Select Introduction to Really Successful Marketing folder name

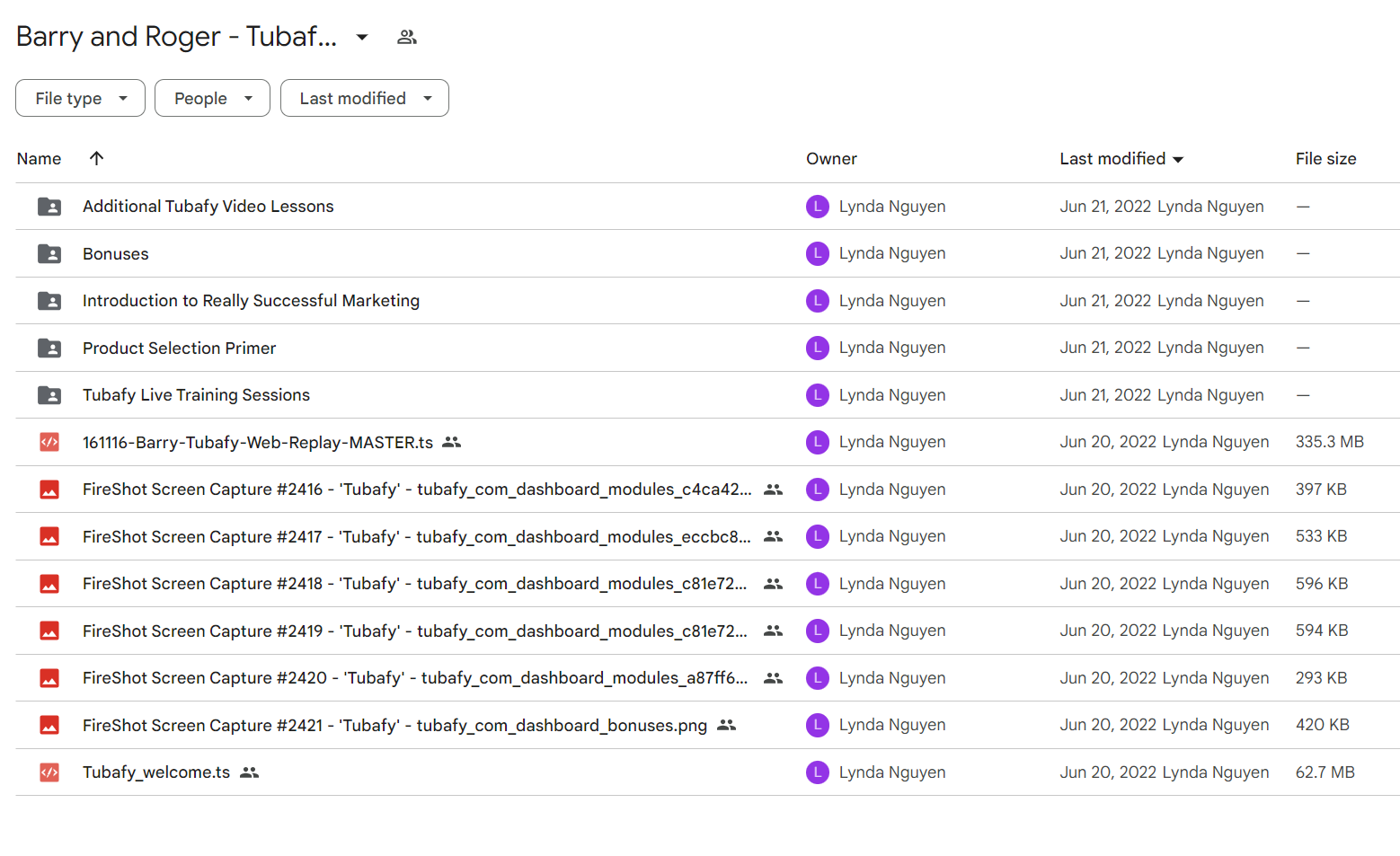251,301
